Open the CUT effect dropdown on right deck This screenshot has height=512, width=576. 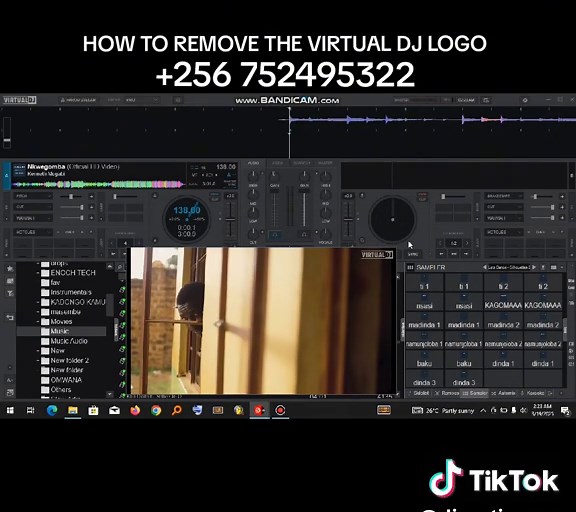coord(504,207)
